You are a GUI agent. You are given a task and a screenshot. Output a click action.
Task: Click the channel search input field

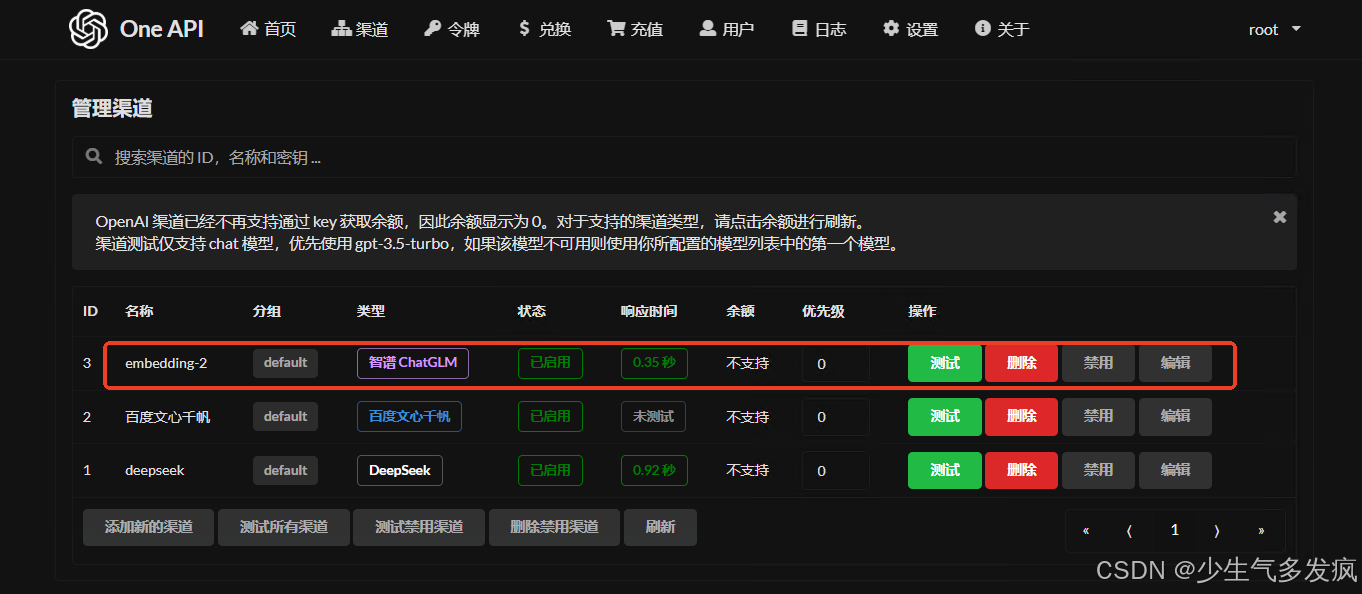[684, 157]
